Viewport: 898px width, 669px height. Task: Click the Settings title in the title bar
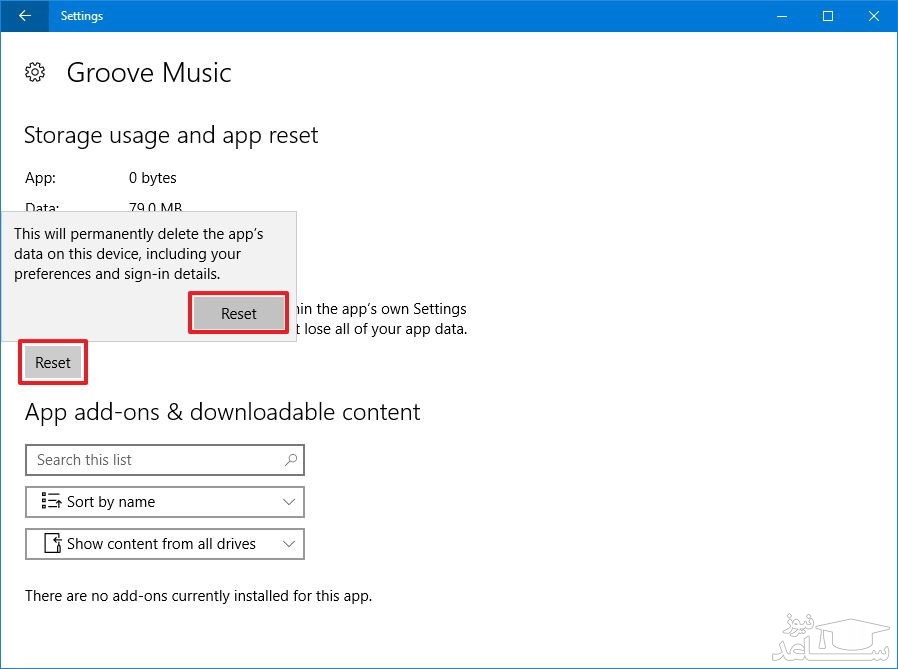82,16
